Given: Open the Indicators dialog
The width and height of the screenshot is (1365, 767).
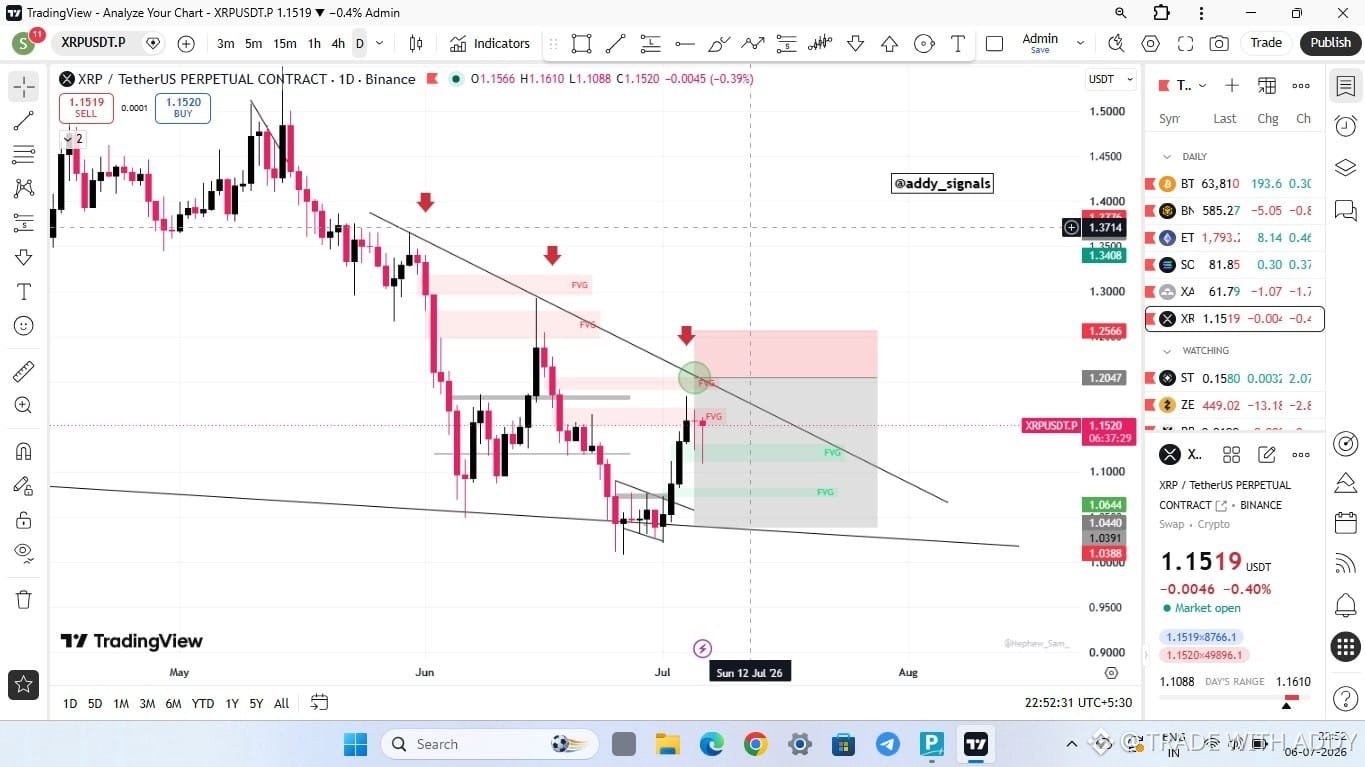Looking at the screenshot, I should [x=490, y=43].
